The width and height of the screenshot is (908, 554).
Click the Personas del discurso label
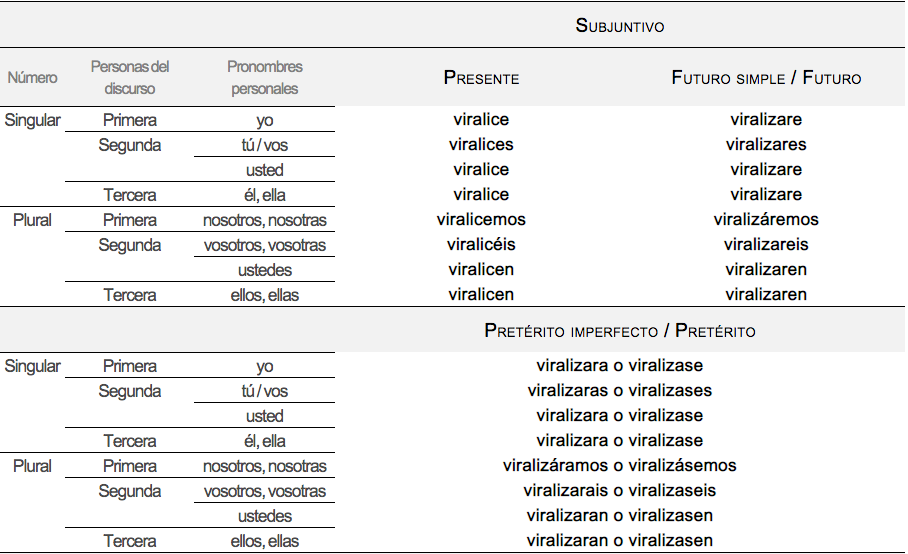[x=130, y=77]
